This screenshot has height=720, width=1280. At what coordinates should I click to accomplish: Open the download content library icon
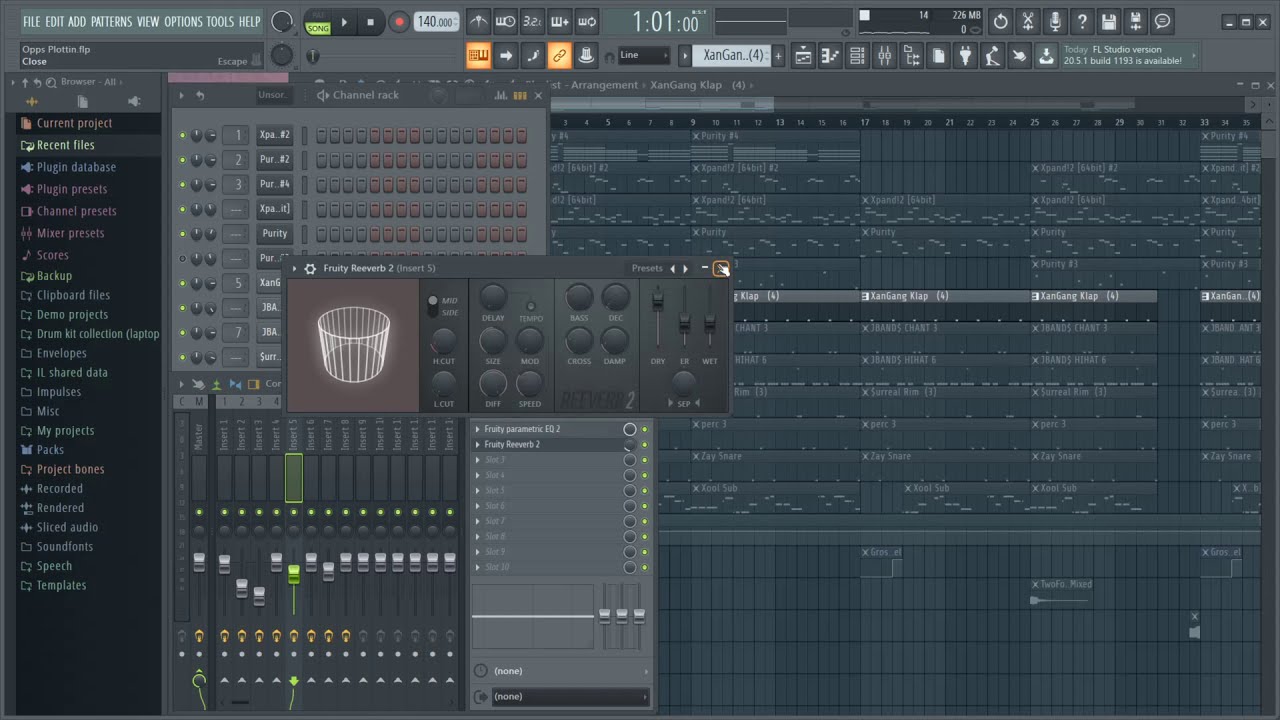pyautogui.click(x=1046, y=56)
